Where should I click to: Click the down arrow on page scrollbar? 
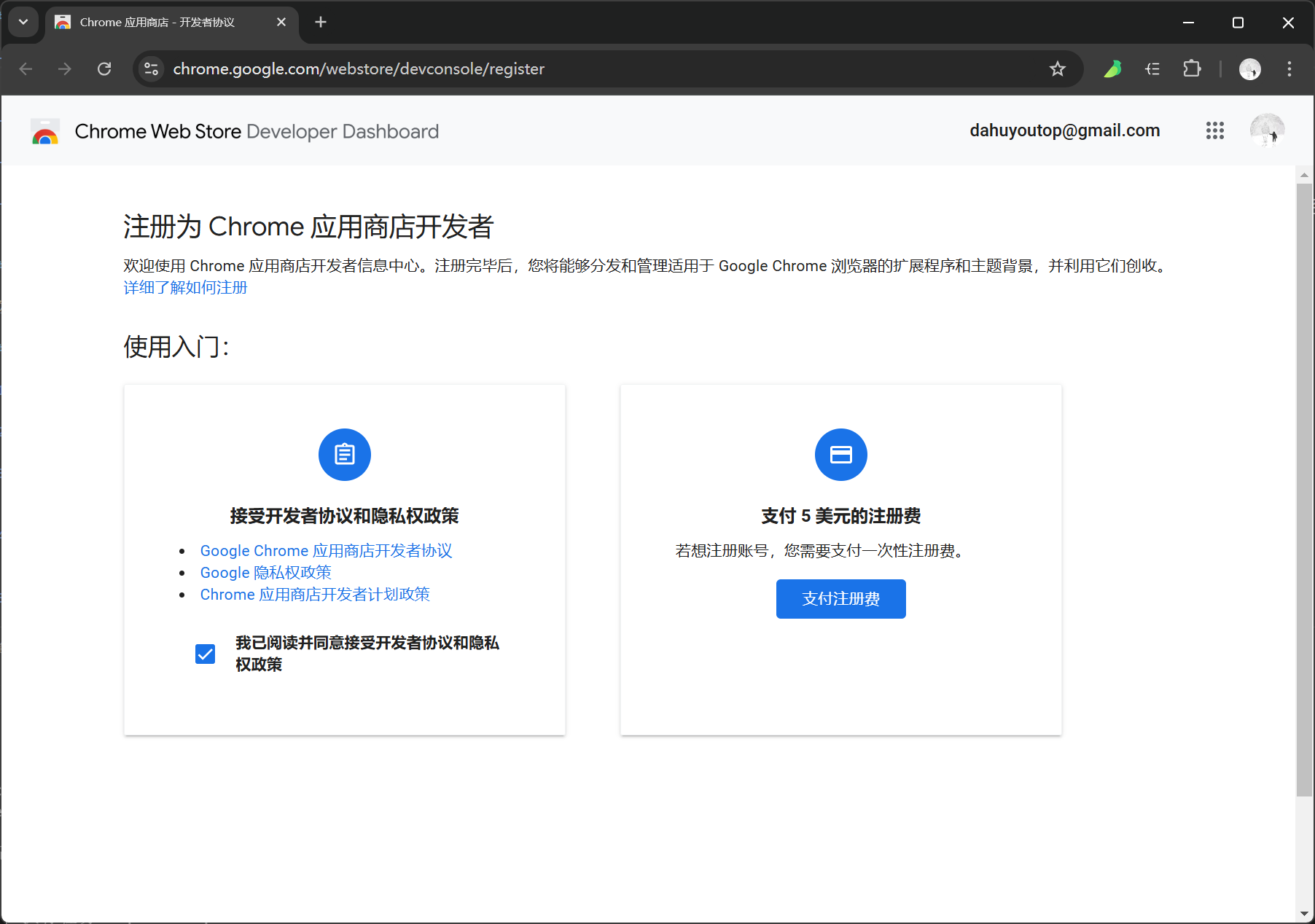(1304, 914)
